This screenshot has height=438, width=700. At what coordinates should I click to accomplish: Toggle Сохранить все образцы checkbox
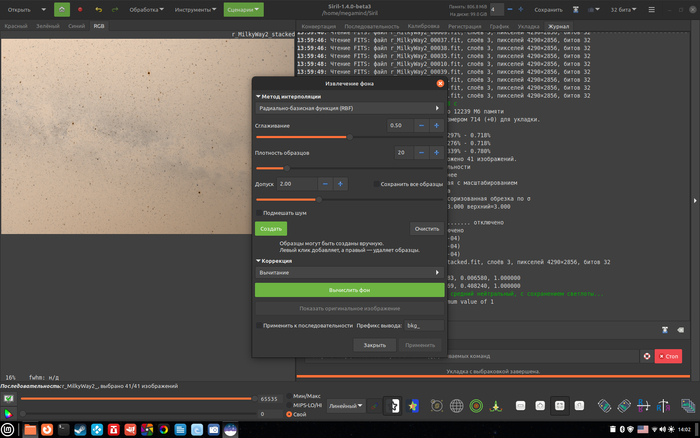click(x=377, y=184)
